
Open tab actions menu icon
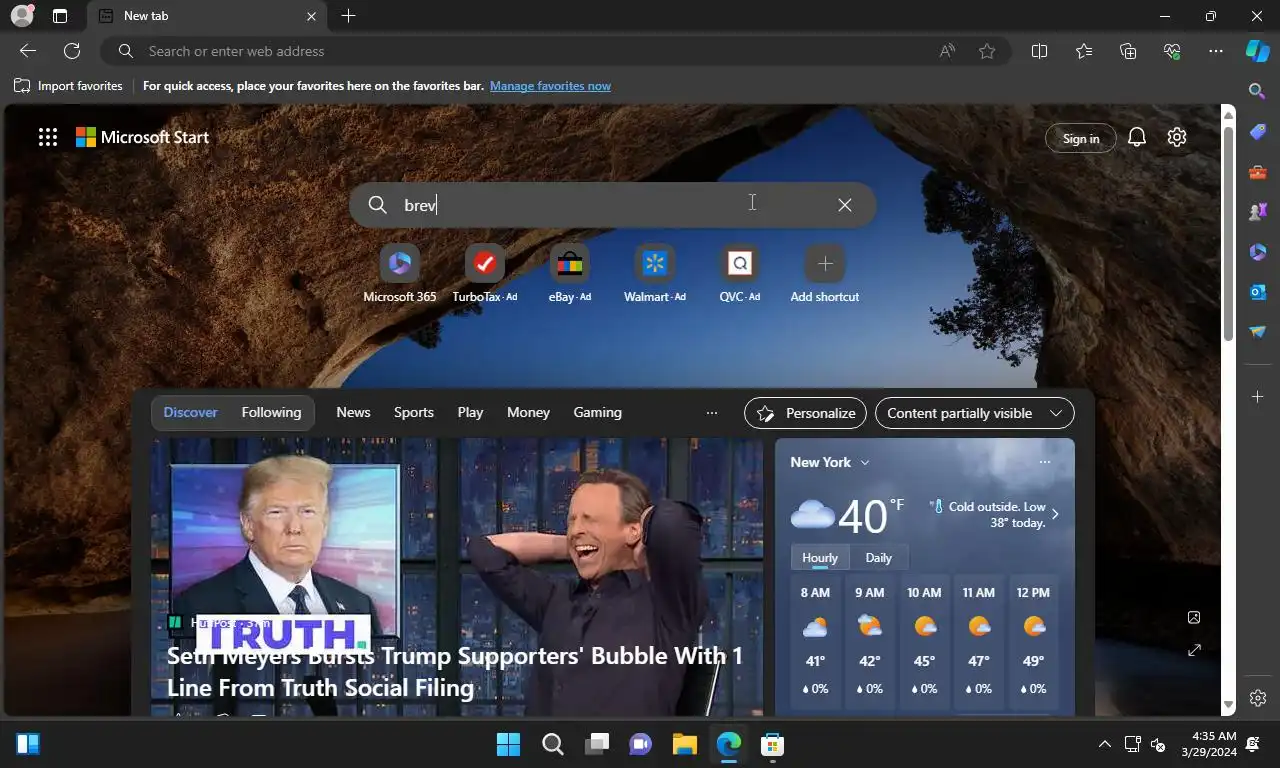coord(60,16)
